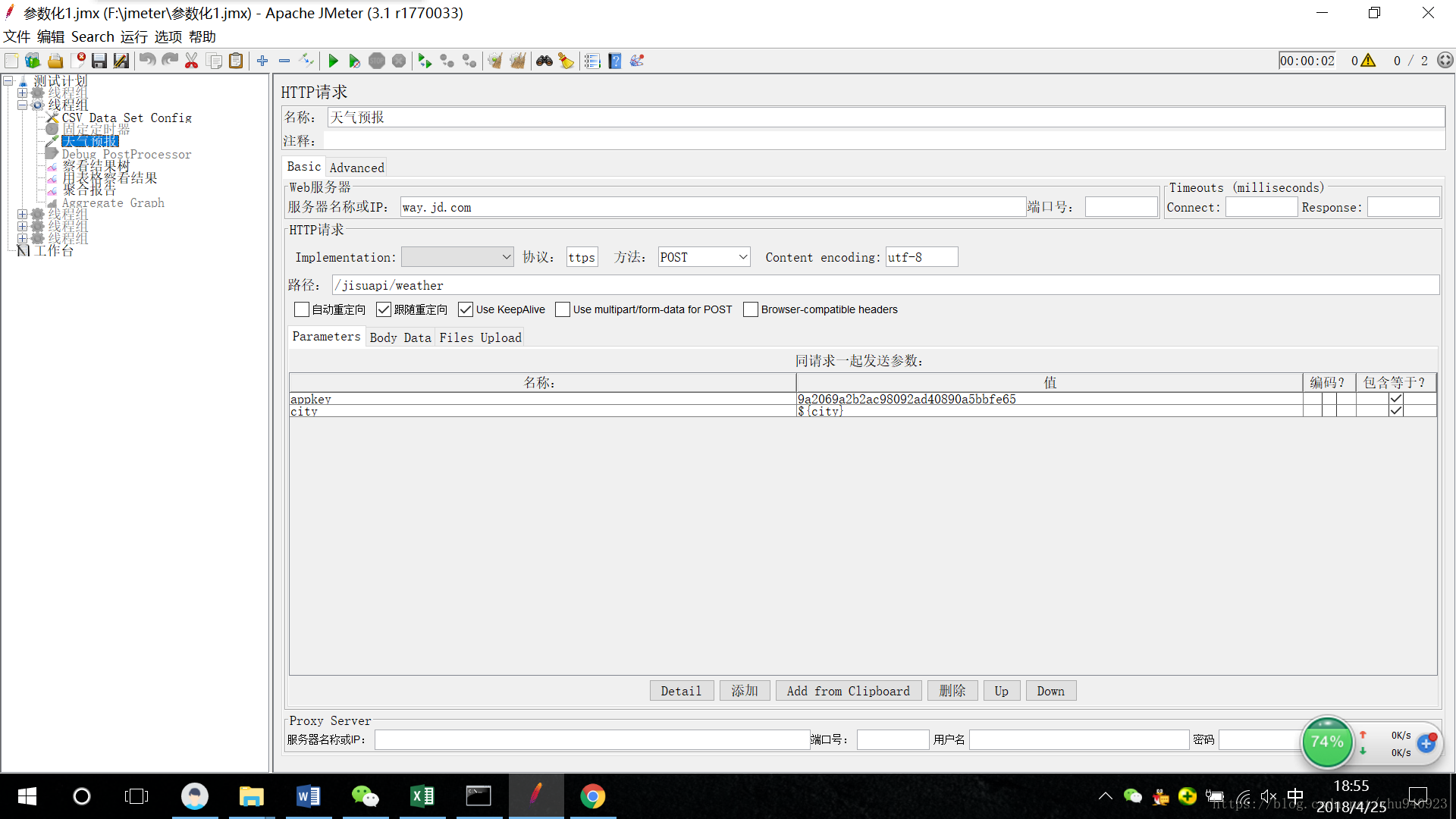Click the Help question mark icon
The height and width of the screenshot is (819, 1456).
point(615,61)
